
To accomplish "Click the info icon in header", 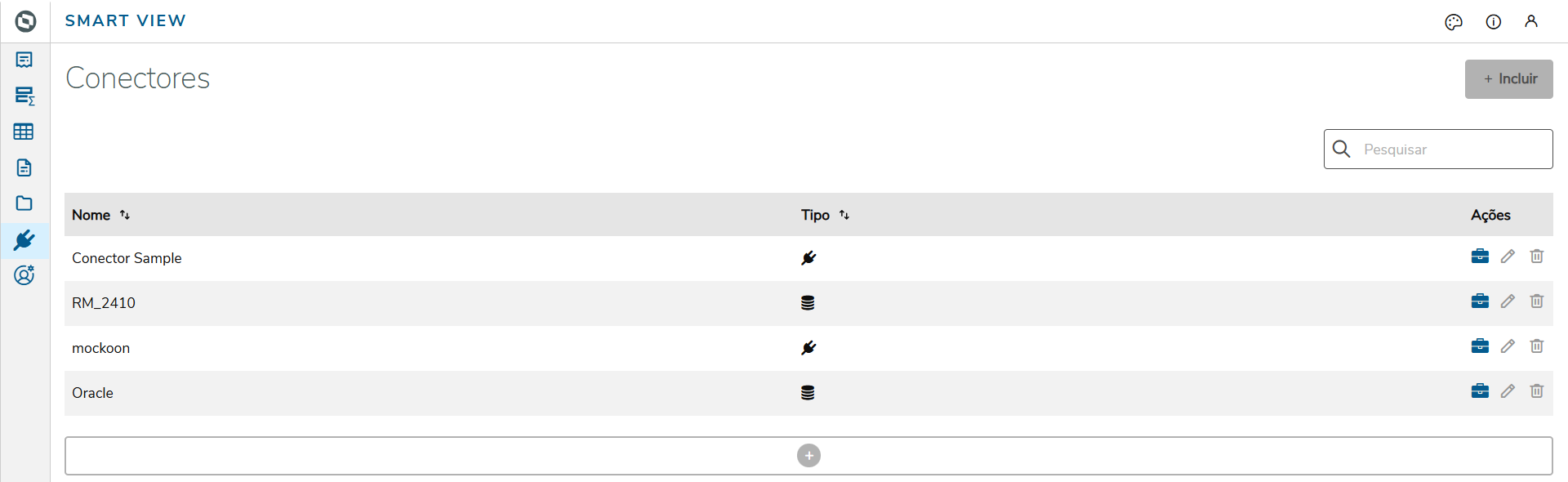I will tap(1494, 22).
